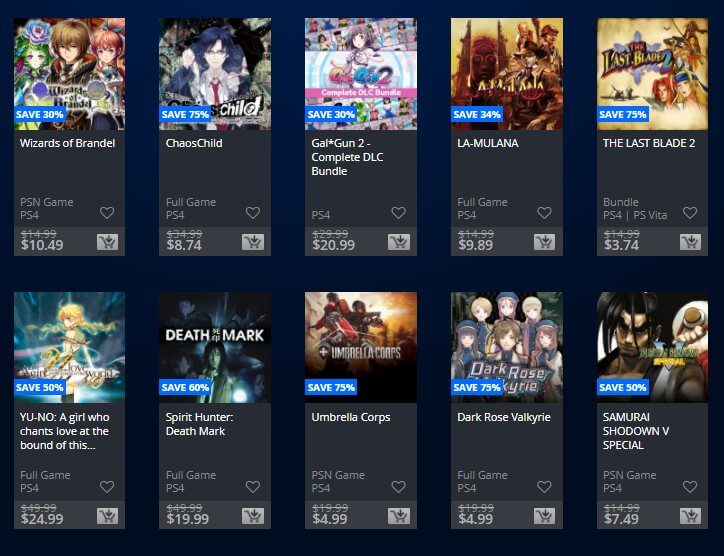Toggle wishlist heart for YU-NO

point(107,486)
